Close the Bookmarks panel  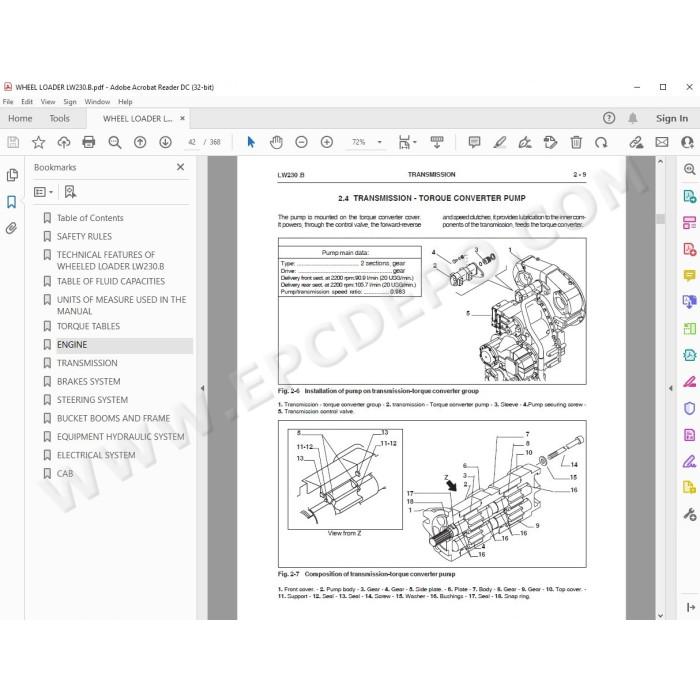pos(180,167)
